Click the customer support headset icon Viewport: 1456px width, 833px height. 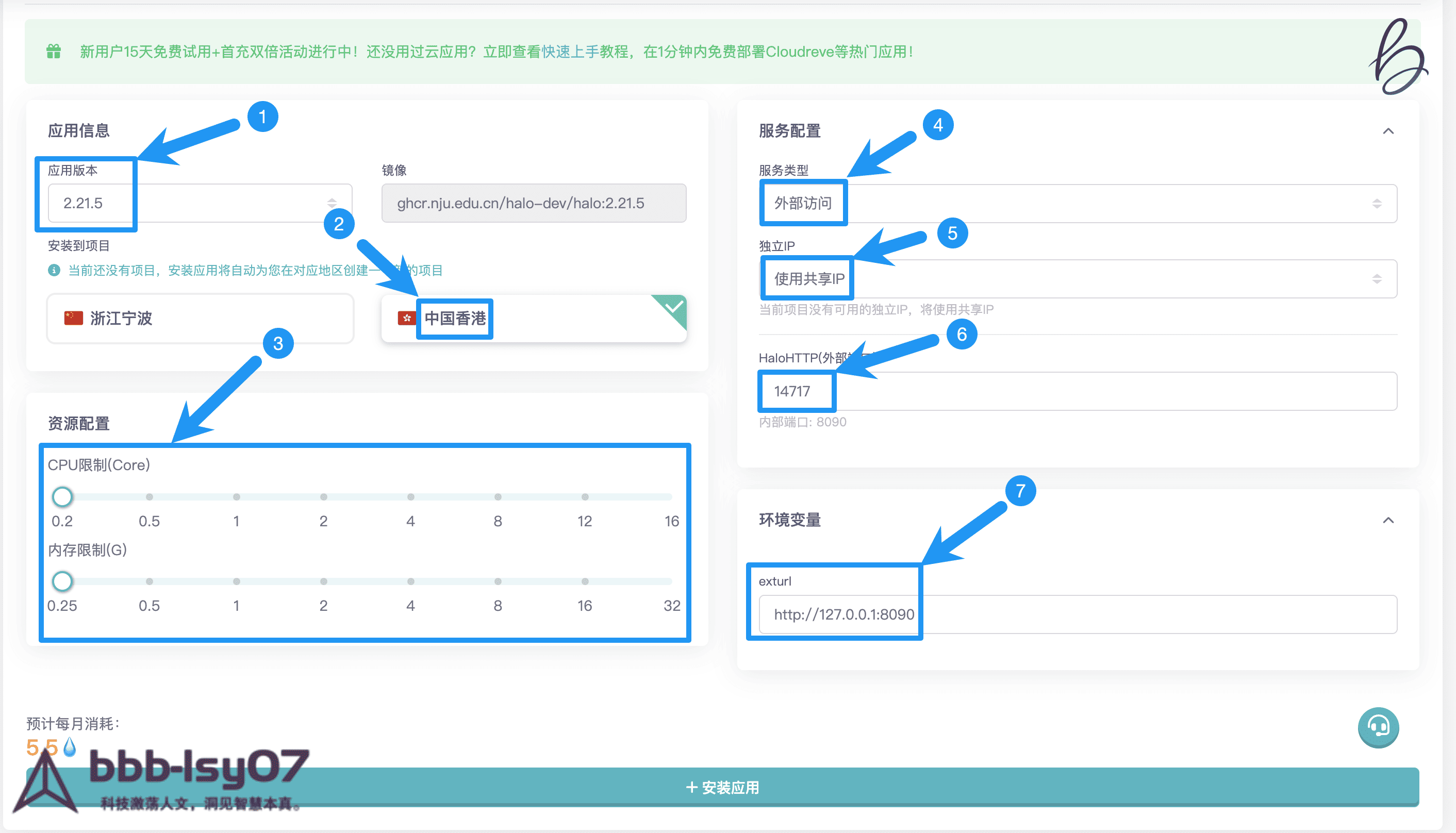pos(1378,727)
